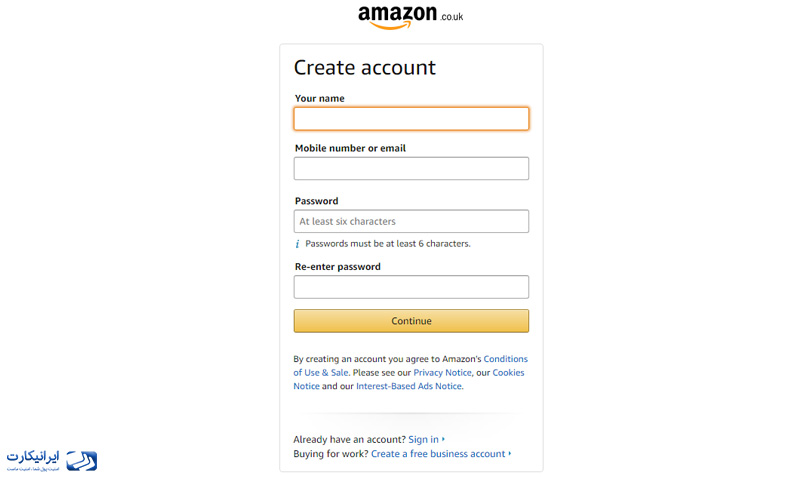800x477 pixels.
Task: Click the arrow after Create a free business account
Action: 510,454
